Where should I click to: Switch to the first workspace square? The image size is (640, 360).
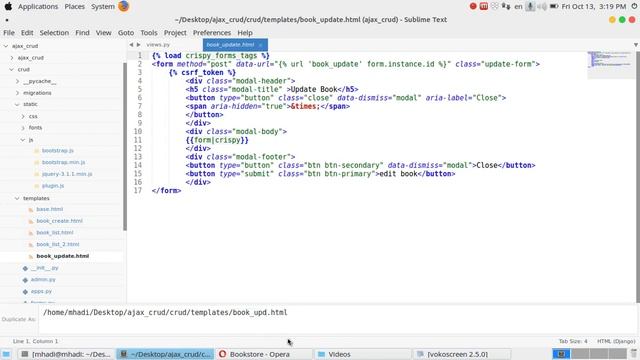tap(561, 354)
